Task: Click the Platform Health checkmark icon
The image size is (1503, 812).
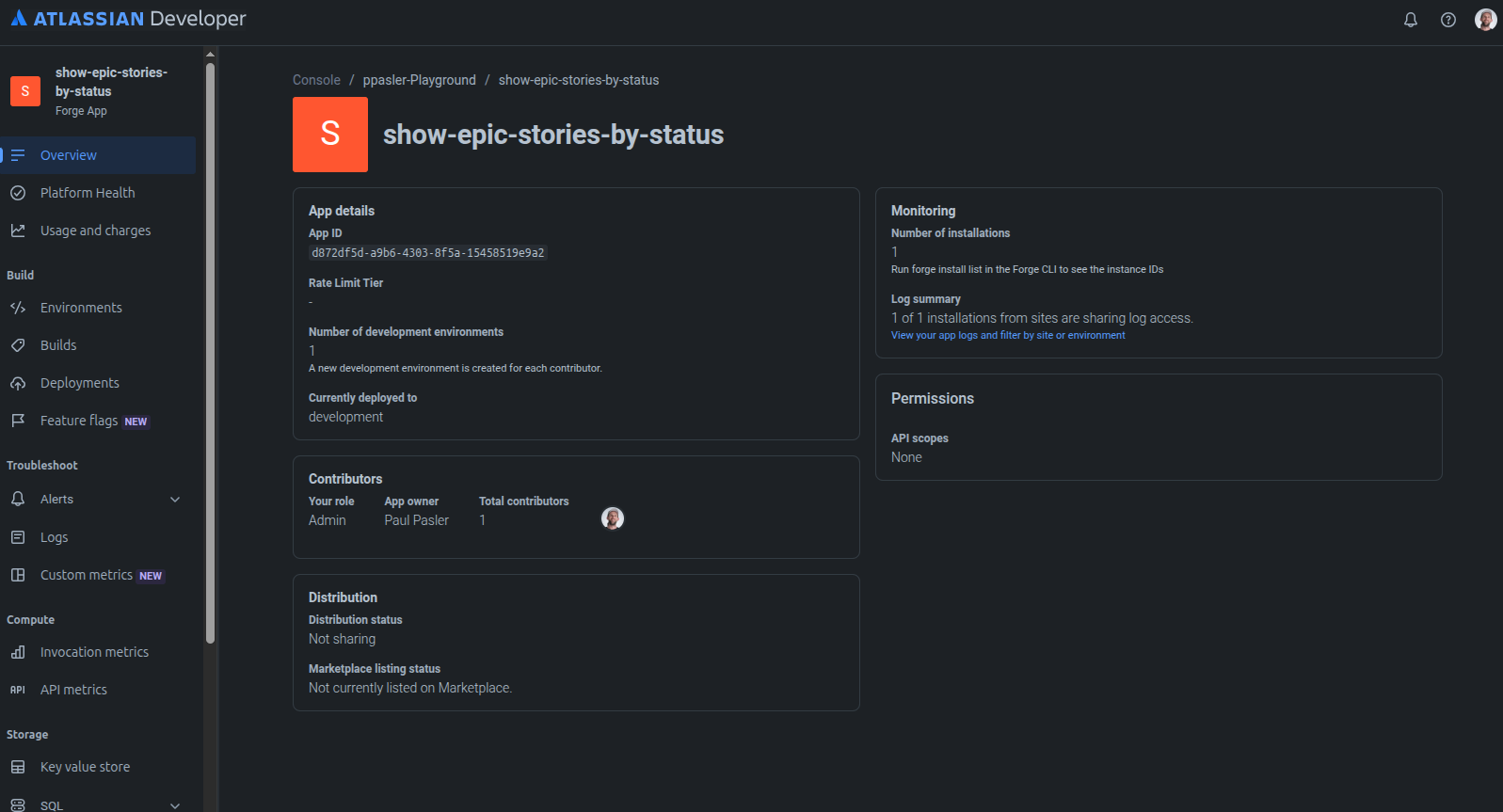Action: (18, 193)
